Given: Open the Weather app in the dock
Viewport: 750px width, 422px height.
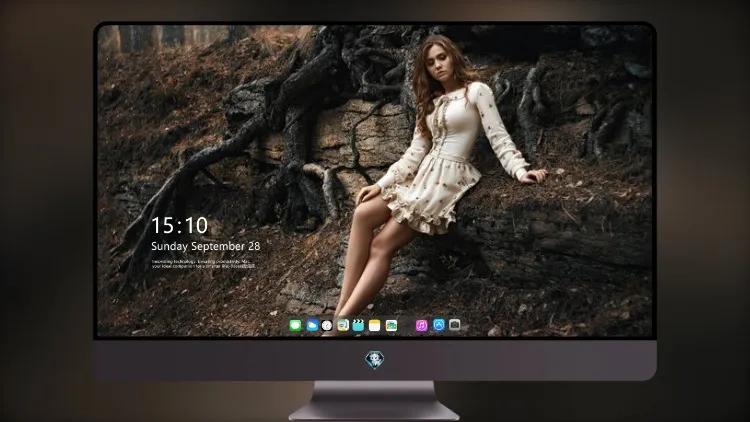Looking at the screenshot, I should tap(312, 325).
